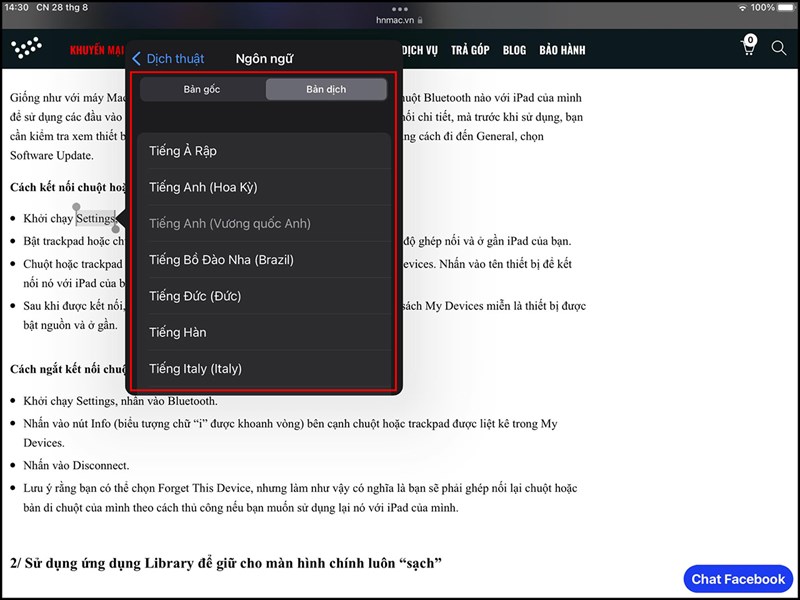Tap the 100% battery percentage

pos(762,8)
